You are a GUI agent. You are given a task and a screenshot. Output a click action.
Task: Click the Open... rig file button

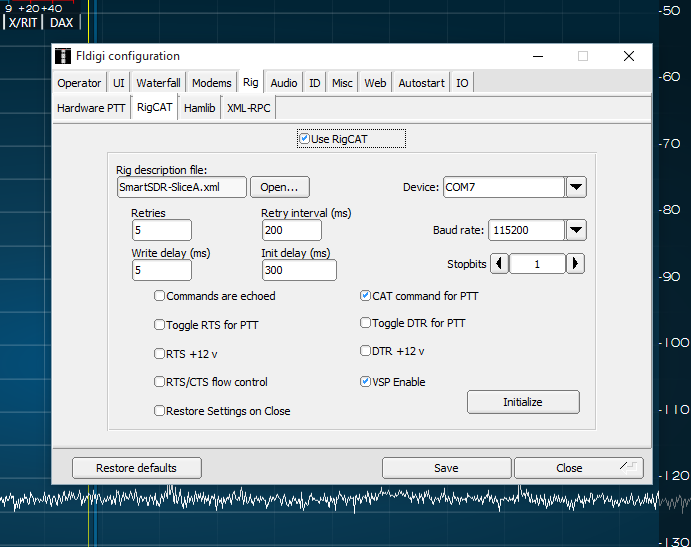(280, 187)
